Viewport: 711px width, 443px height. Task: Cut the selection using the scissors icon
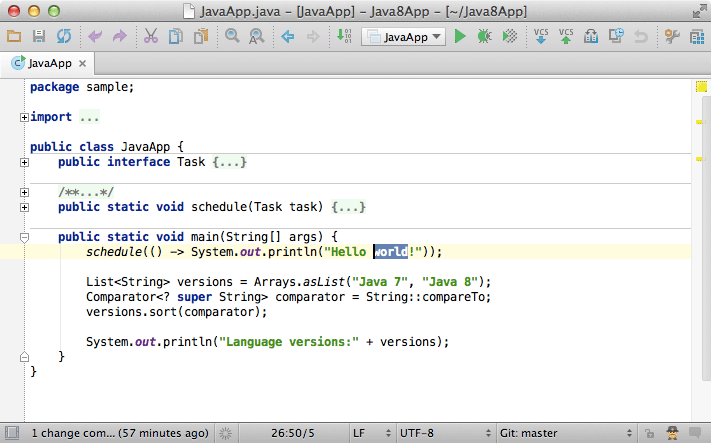(x=151, y=36)
